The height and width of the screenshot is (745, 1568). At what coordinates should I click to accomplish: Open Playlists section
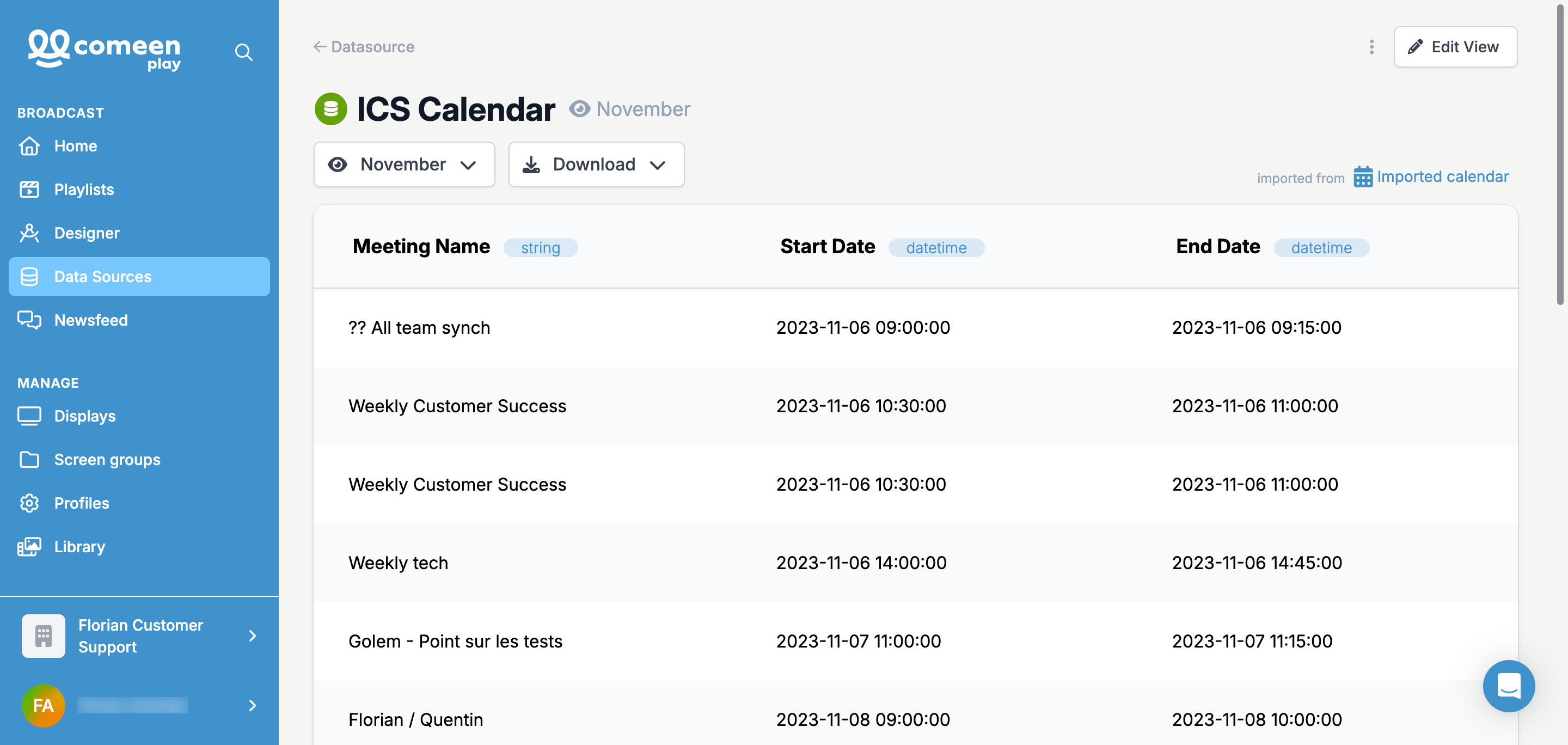click(x=139, y=190)
